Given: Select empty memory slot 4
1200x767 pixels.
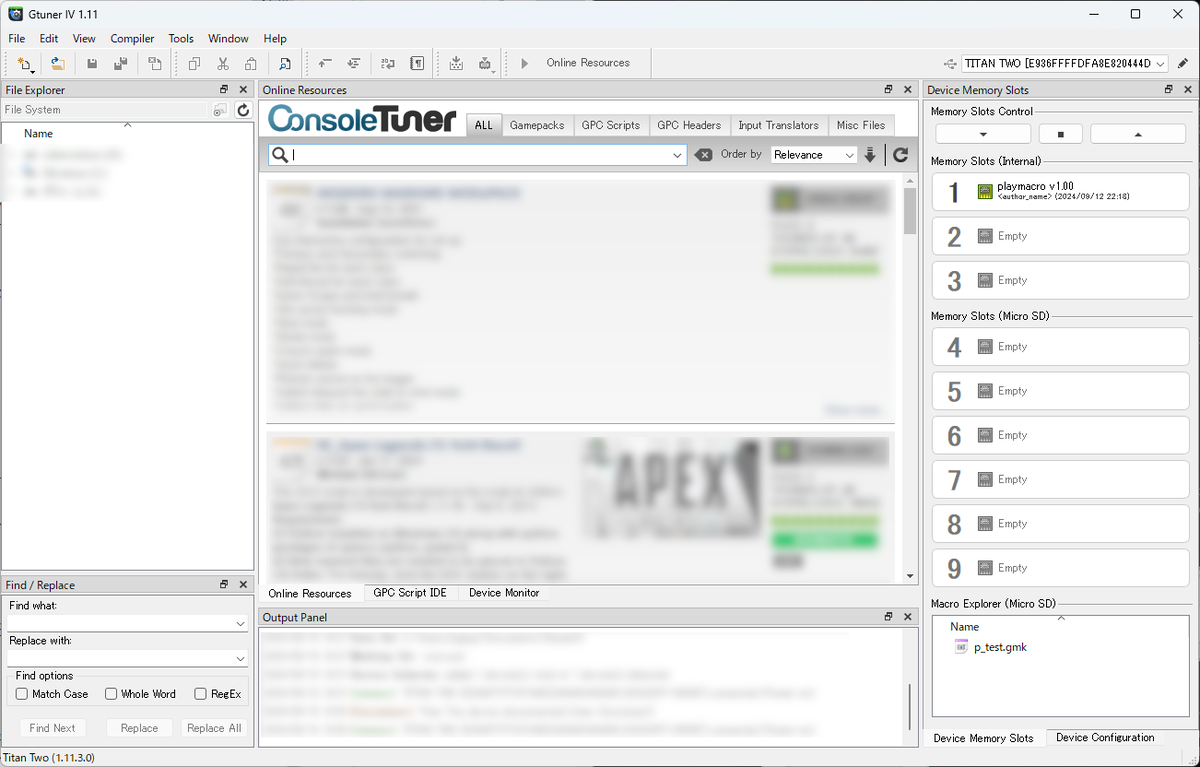Looking at the screenshot, I should pyautogui.click(x=1060, y=347).
